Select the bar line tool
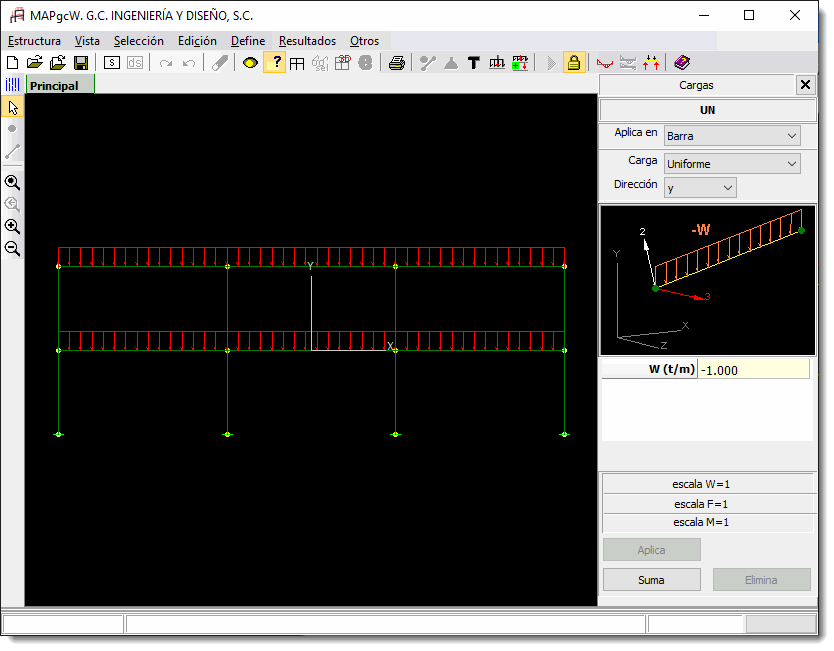The image size is (834, 651). 12,152
